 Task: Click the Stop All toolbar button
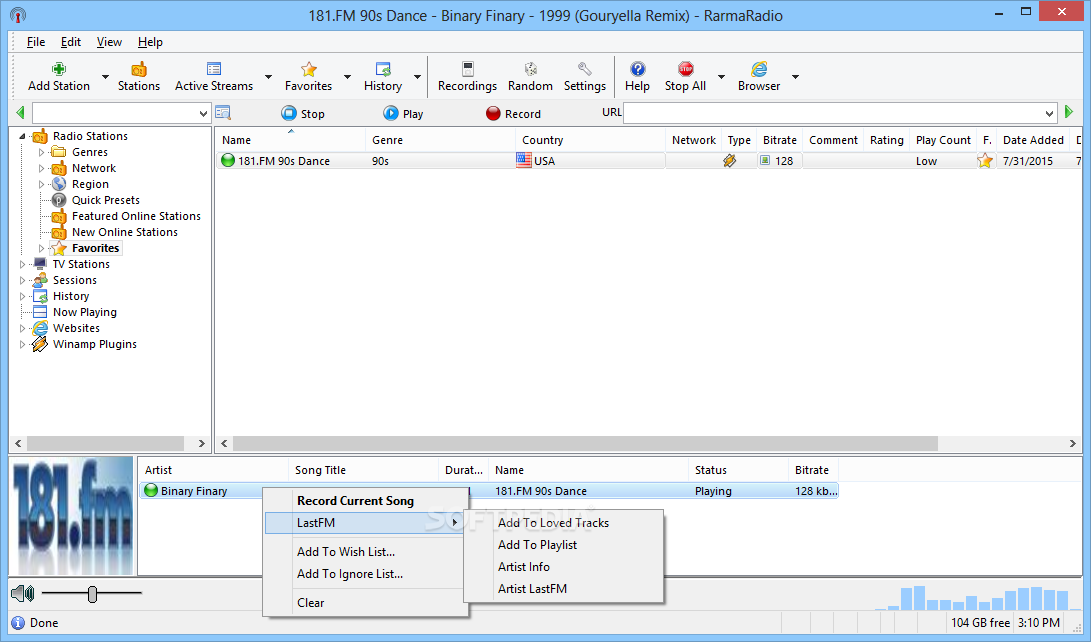click(x=685, y=77)
